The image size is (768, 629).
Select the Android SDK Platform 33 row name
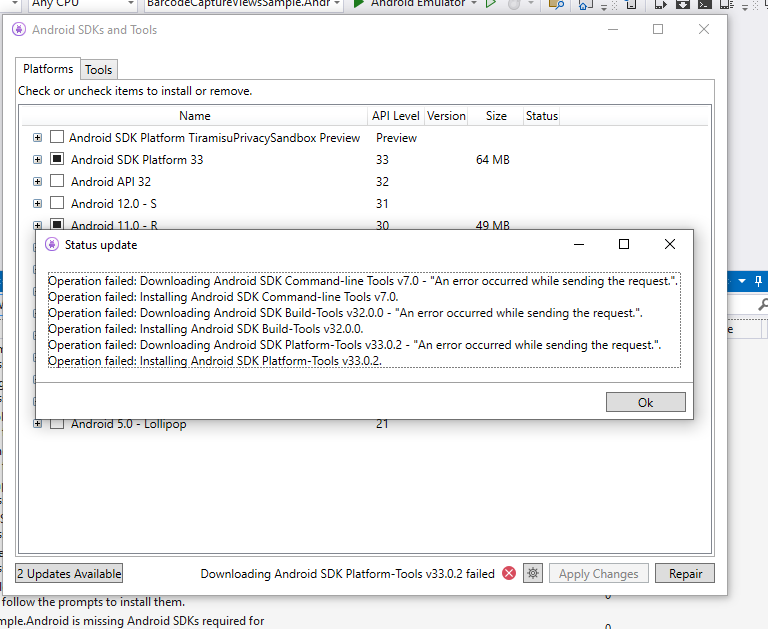click(x=137, y=160)
